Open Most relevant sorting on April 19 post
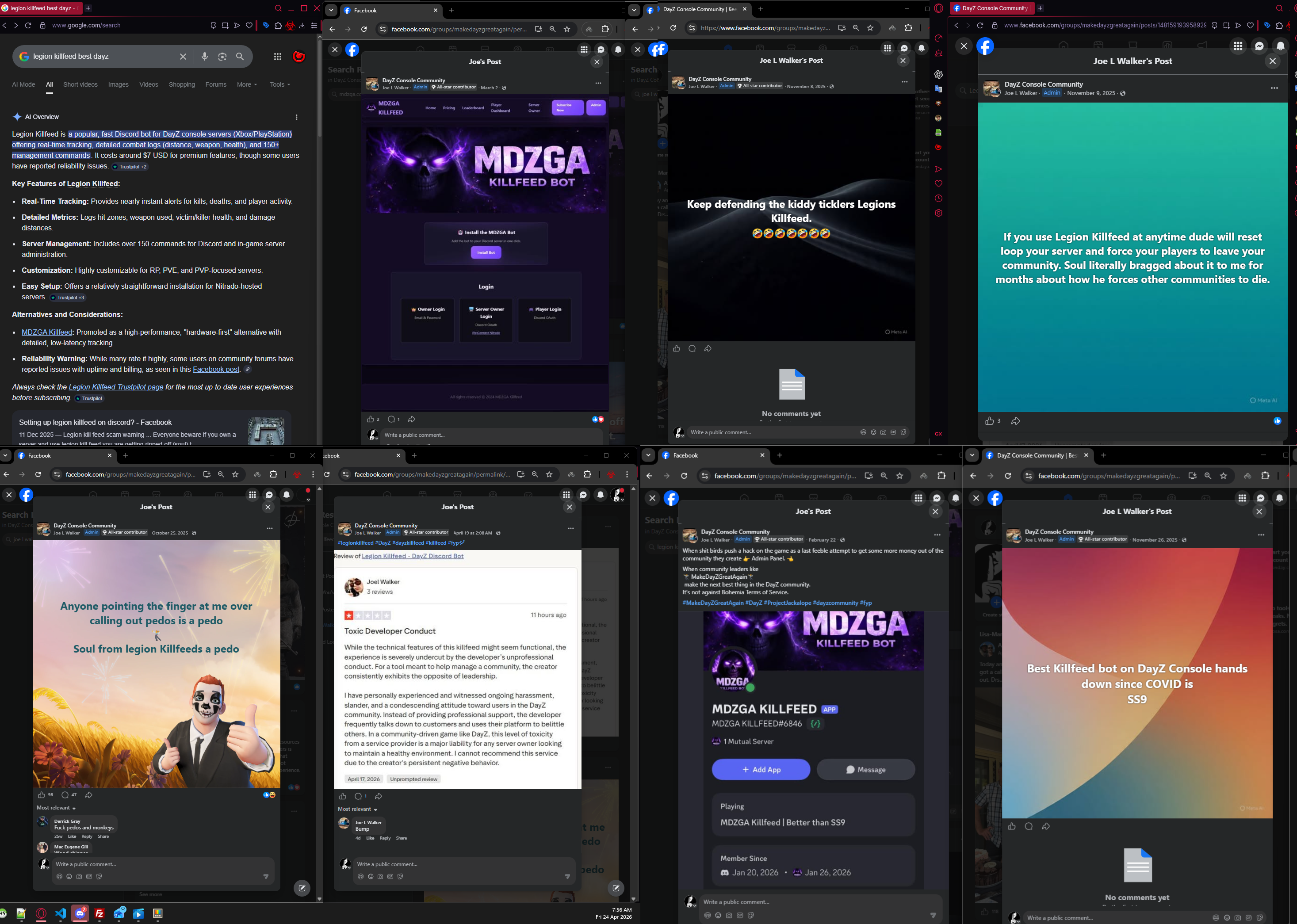Viewport: 1297px width, 924px height. [x=358, y=809]
